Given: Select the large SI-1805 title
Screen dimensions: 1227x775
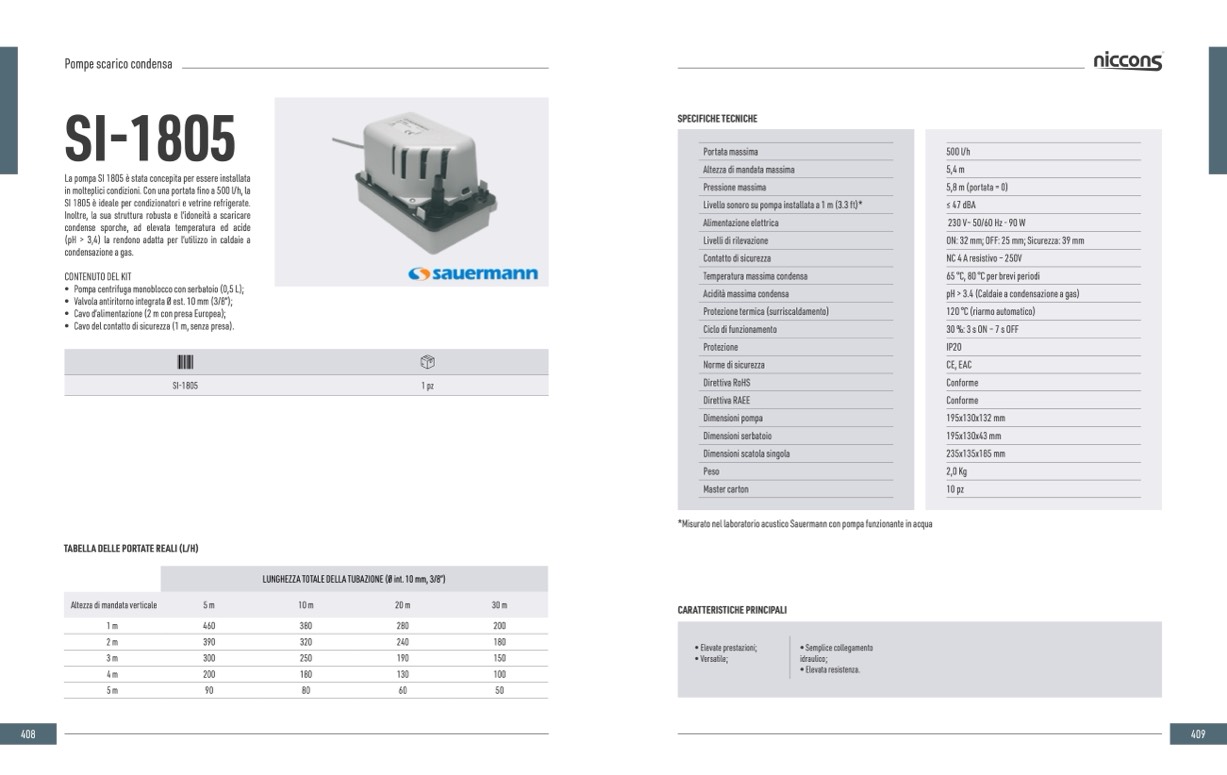Looking at the screenshot, I should (150, 138).
